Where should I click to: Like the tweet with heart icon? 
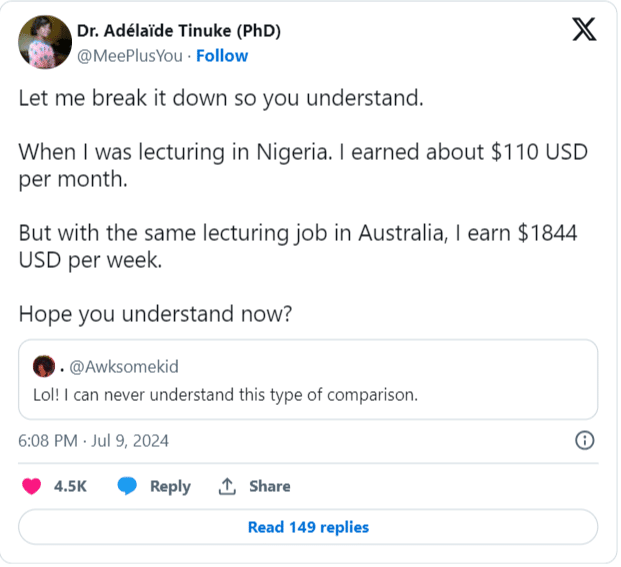(32, 486)
